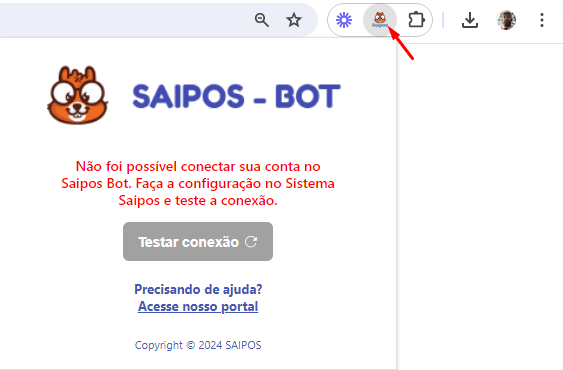
Task: Open the blue sunburst extension
Action: 344,20
